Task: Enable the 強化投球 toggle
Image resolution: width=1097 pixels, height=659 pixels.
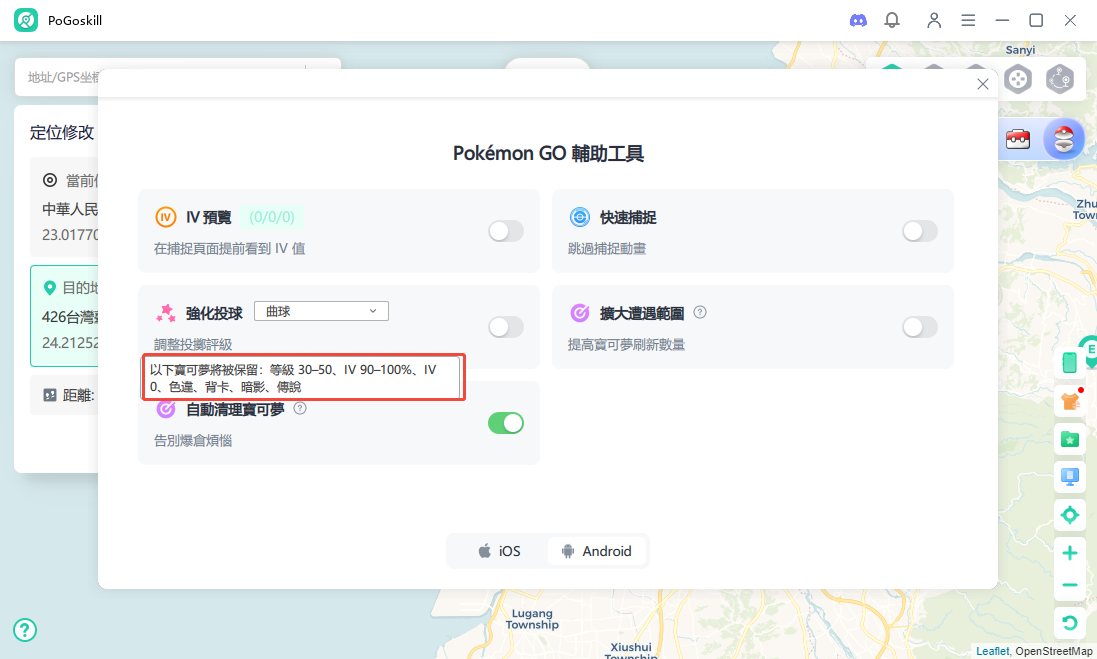Action: (x=506, y=327)
